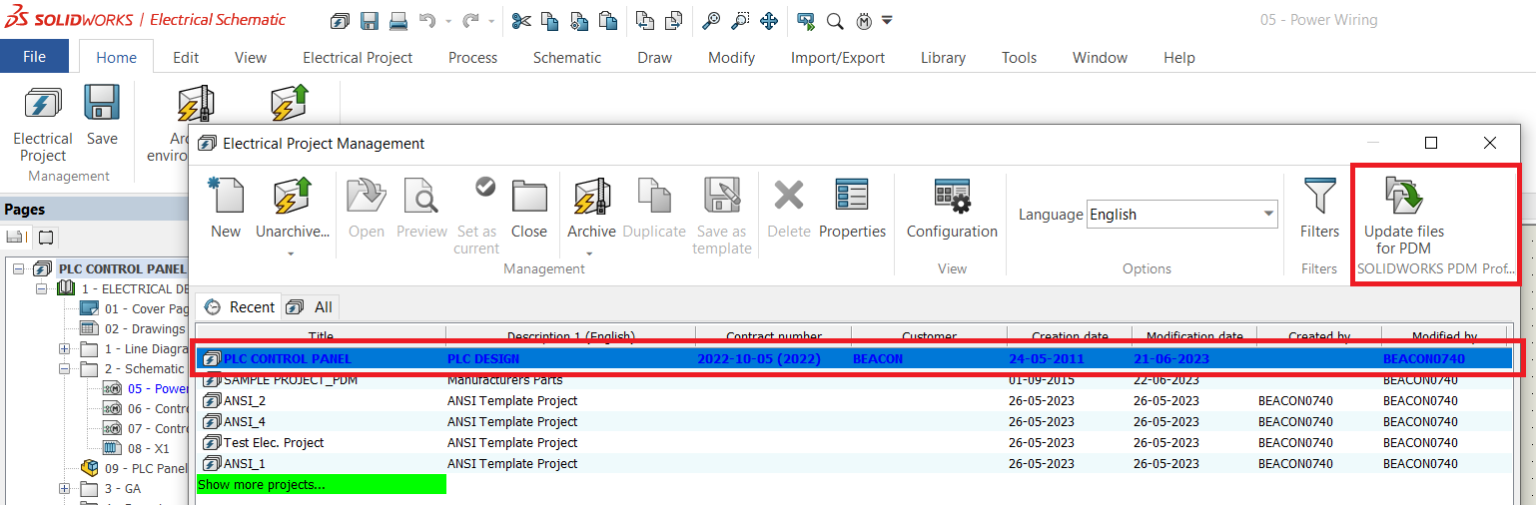This screenshot has width=1536, height=505.
Task: Click New project in Project Management dialog
Action: click(x=225, y=208)
